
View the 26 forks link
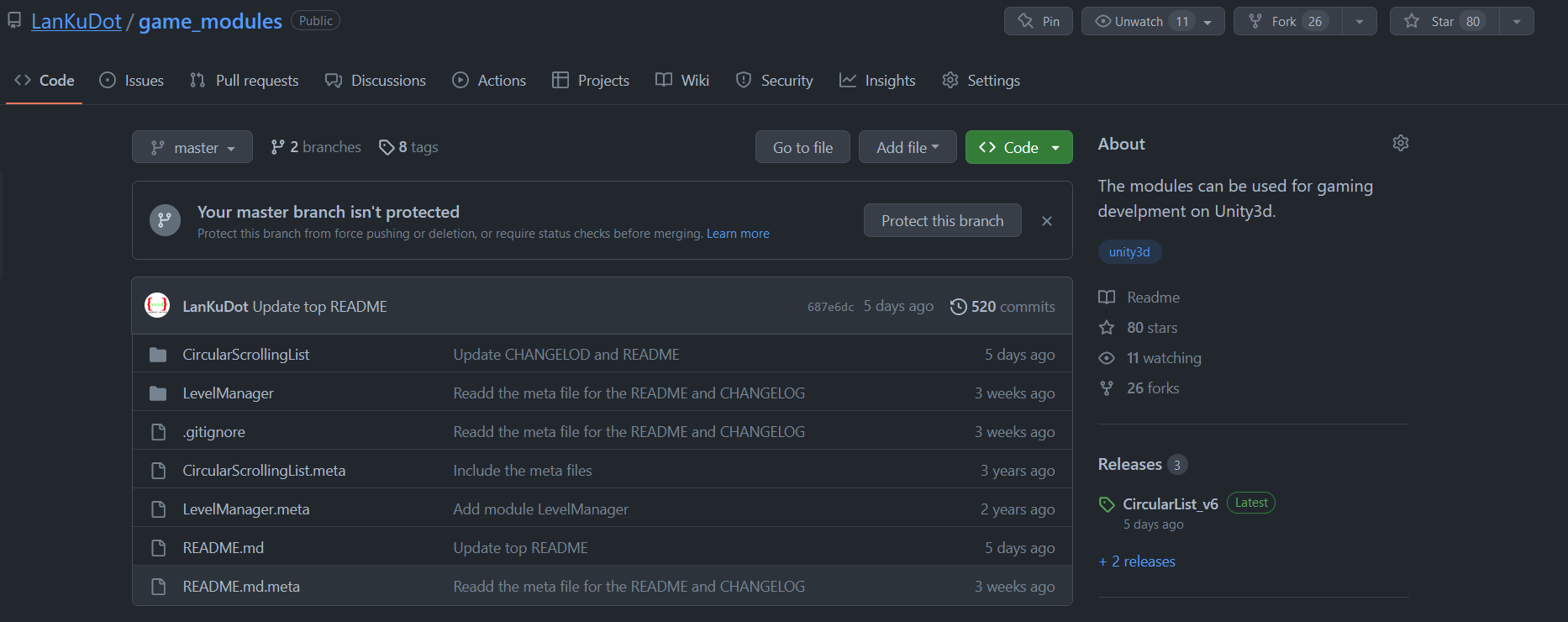click(1139, 388)
